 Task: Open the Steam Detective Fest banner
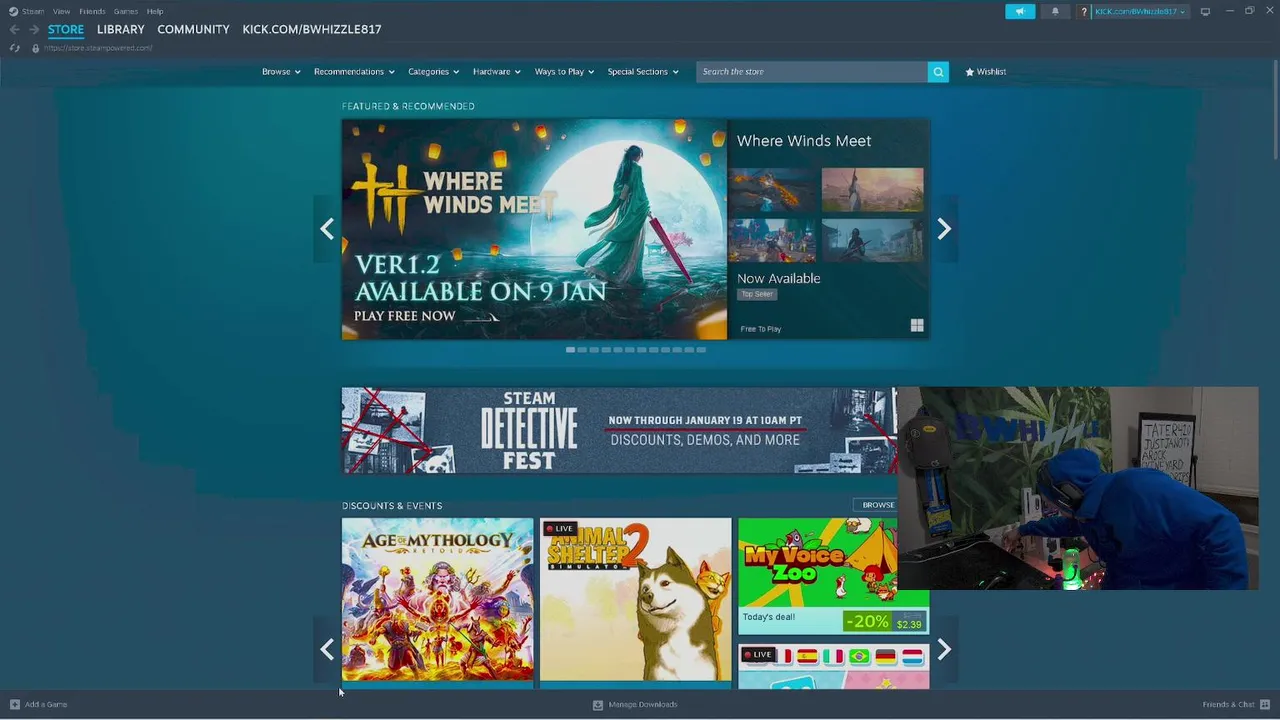pos(619,431)
